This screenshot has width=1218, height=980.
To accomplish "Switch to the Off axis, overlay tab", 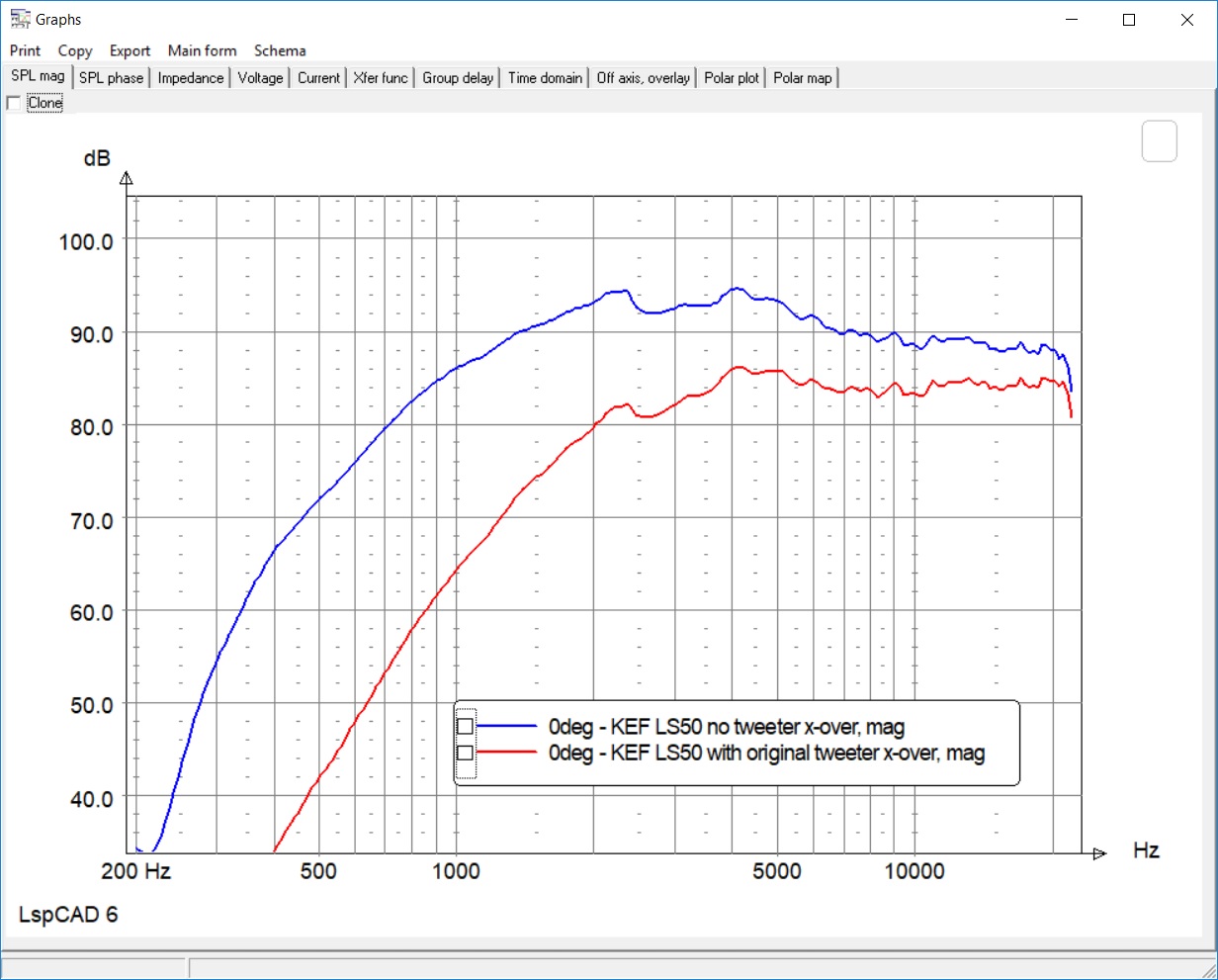I will pyautogui.click(x=644, y=77).
